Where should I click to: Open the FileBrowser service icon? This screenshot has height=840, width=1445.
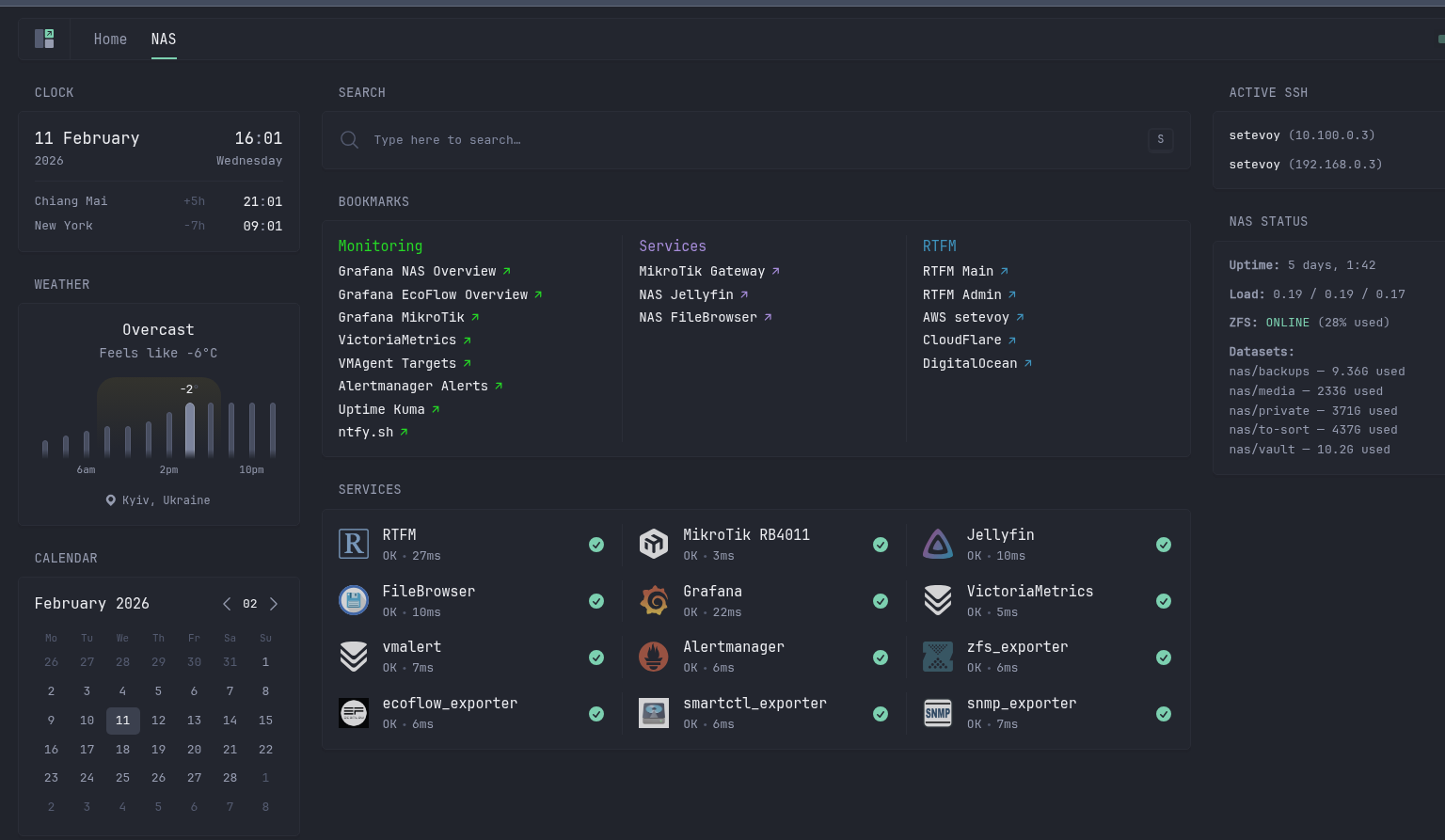[x=354, y=600]
